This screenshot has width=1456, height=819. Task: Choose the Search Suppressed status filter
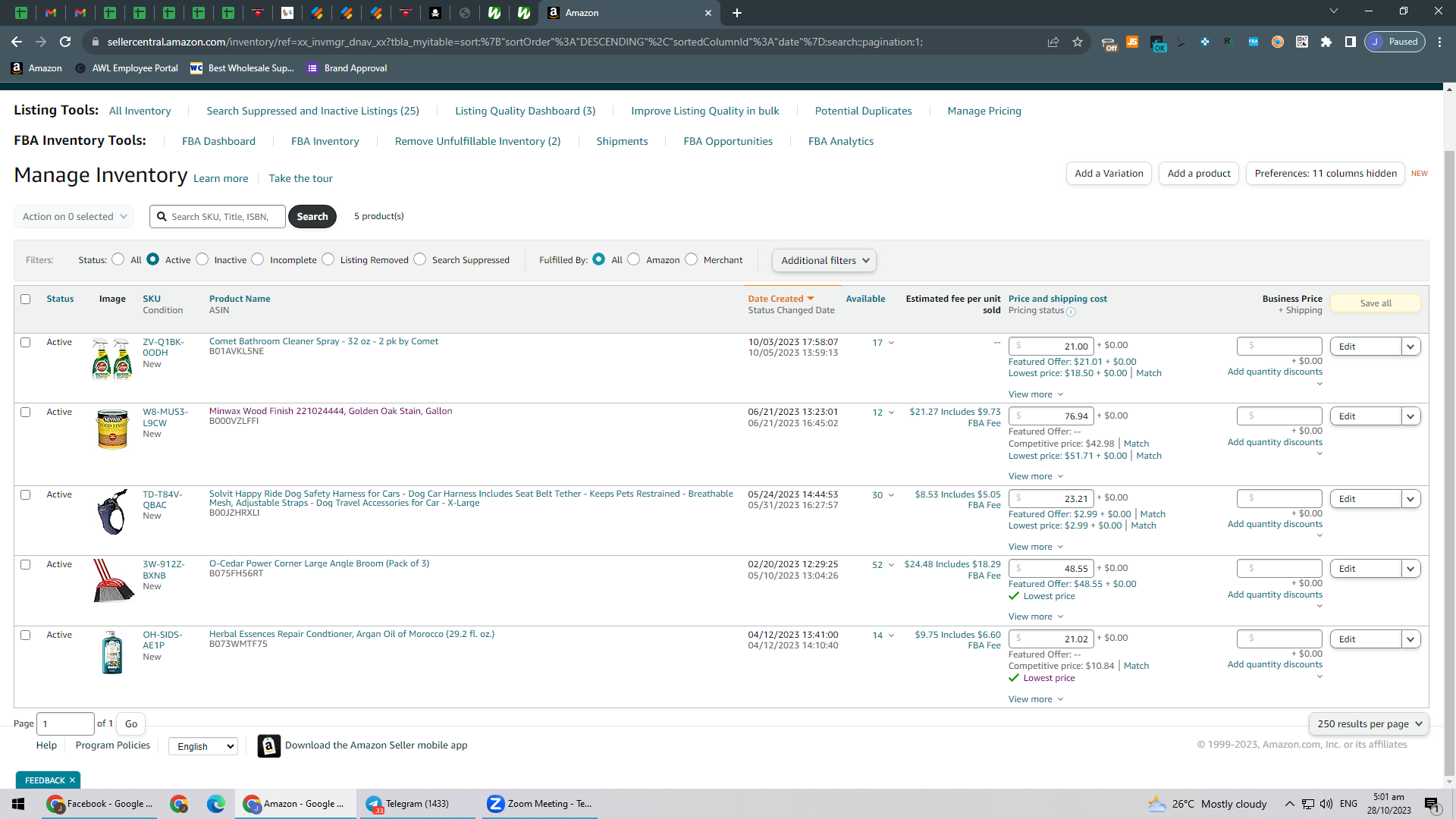click(420, 259)
